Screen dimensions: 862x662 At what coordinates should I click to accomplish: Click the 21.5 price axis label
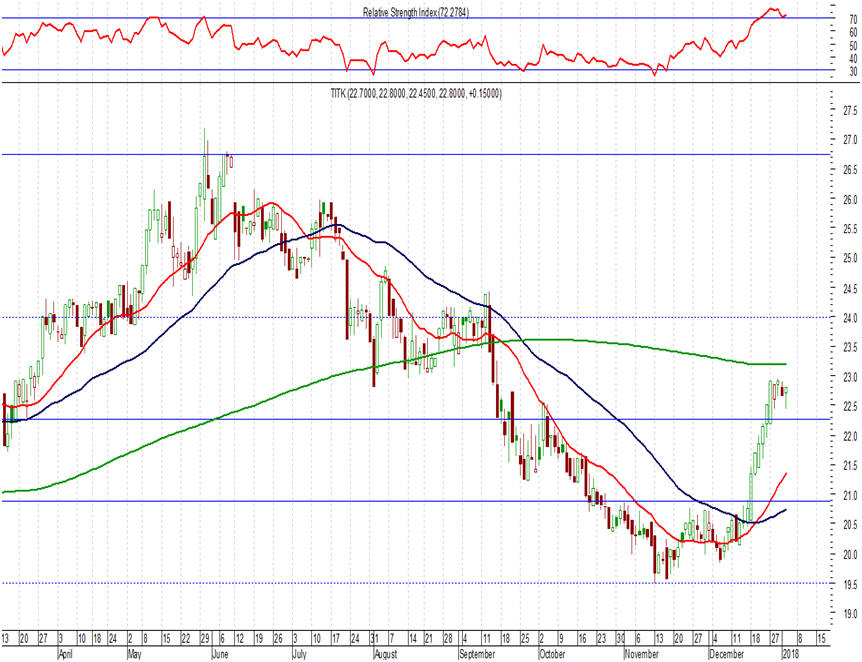[850, 466]
